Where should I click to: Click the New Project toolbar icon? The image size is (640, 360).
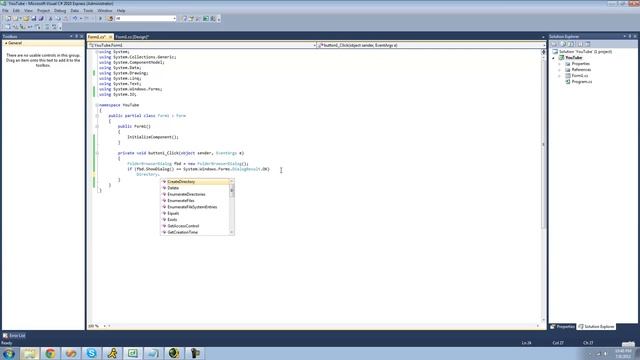pyautogui.click(x=8, y=18)
